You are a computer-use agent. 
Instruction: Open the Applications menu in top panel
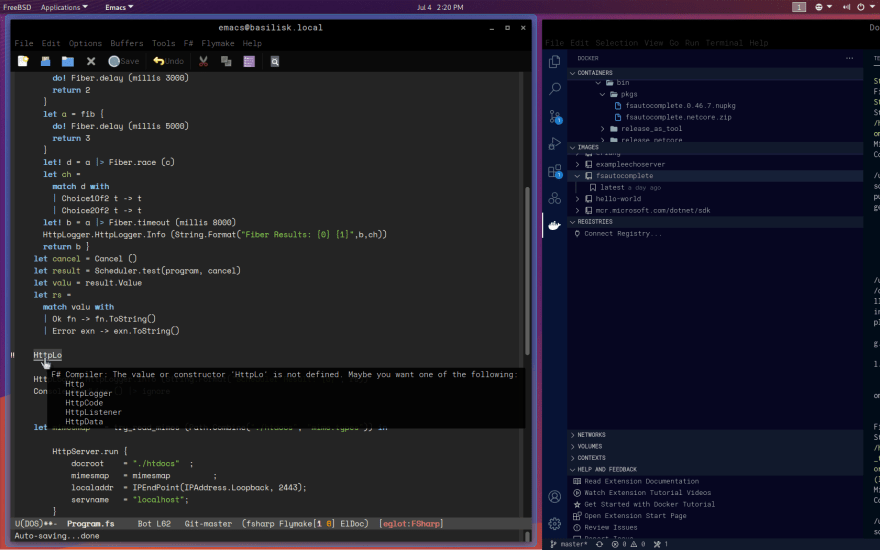[64, 7]
